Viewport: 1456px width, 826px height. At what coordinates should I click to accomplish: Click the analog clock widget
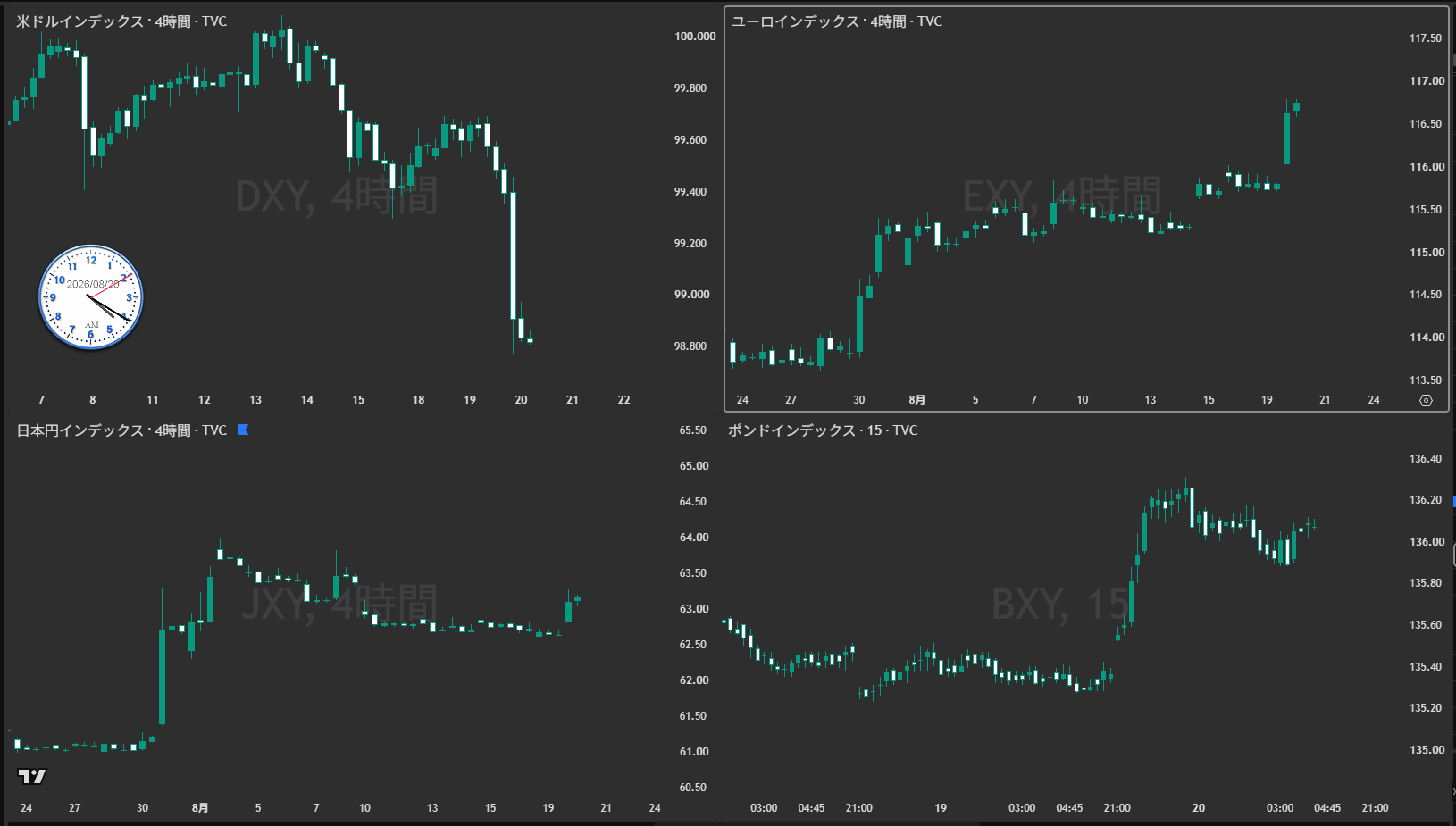pyautogui.click(x=90, y=297)
